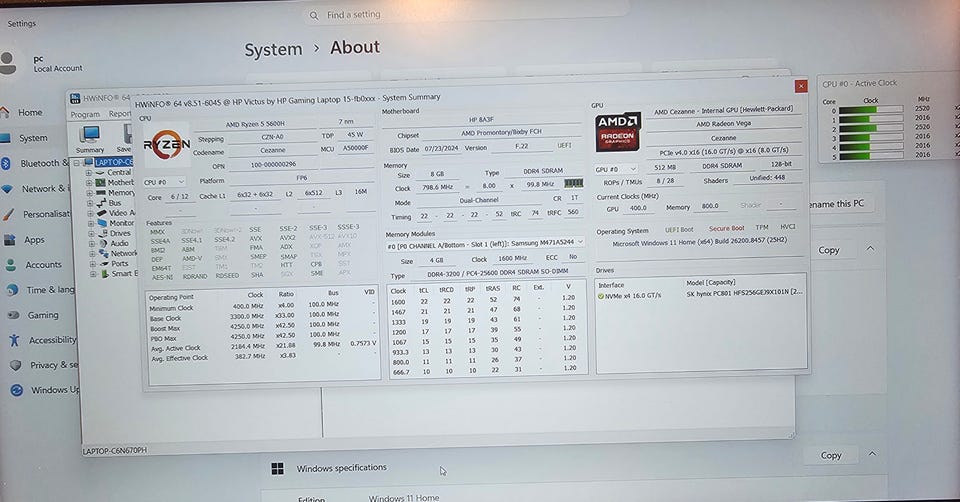This screenshot has width=960, height=502.
Task: Collapse the LAPTOP root tree node
Action: click(x=77, y=163)
